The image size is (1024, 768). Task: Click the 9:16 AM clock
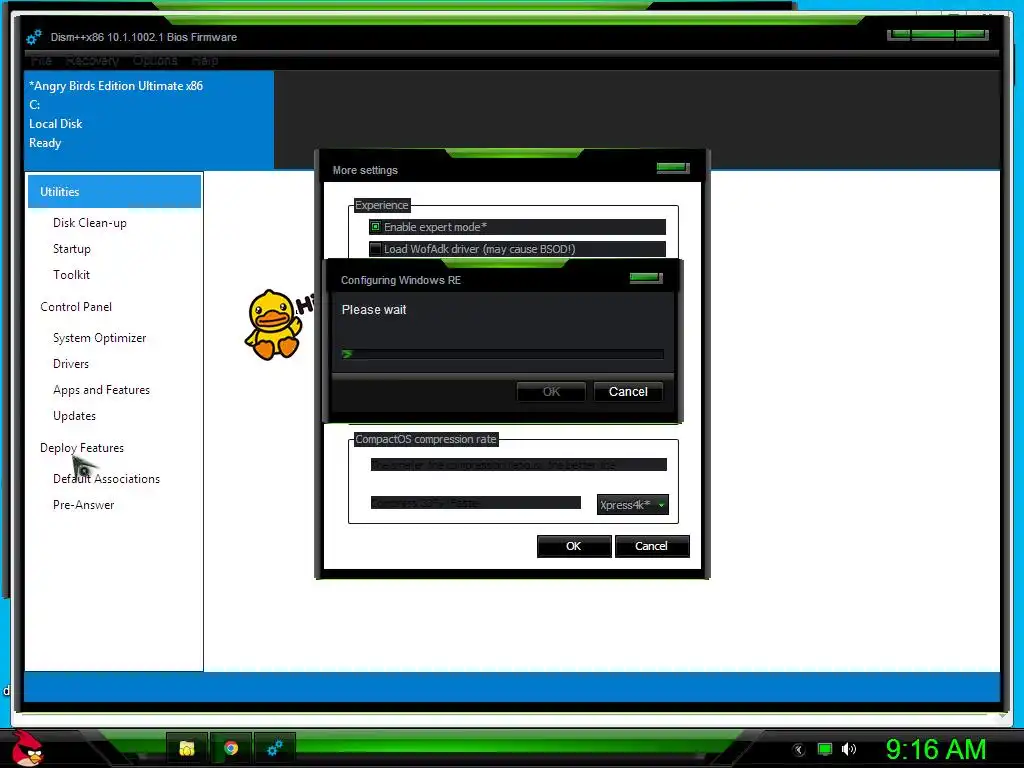pos(935,749)
